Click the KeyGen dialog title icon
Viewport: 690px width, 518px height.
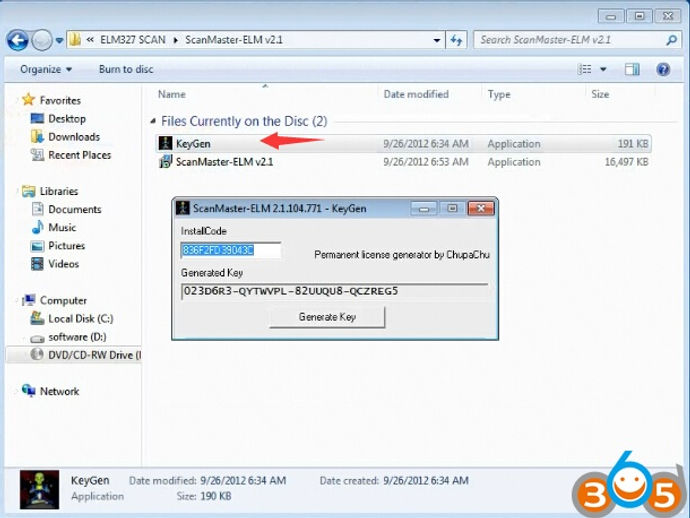183,208
